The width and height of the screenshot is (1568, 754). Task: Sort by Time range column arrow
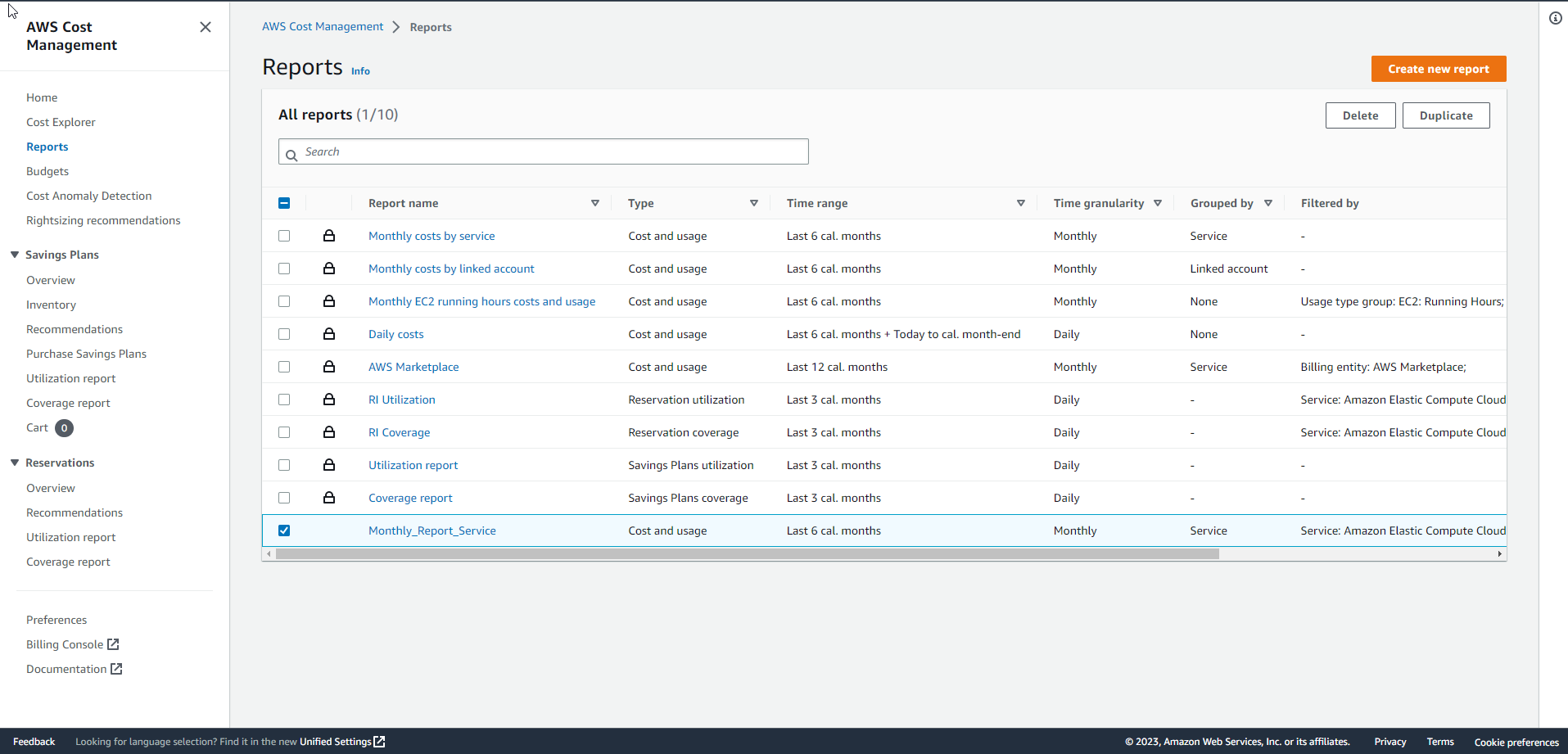point(1021,203)
